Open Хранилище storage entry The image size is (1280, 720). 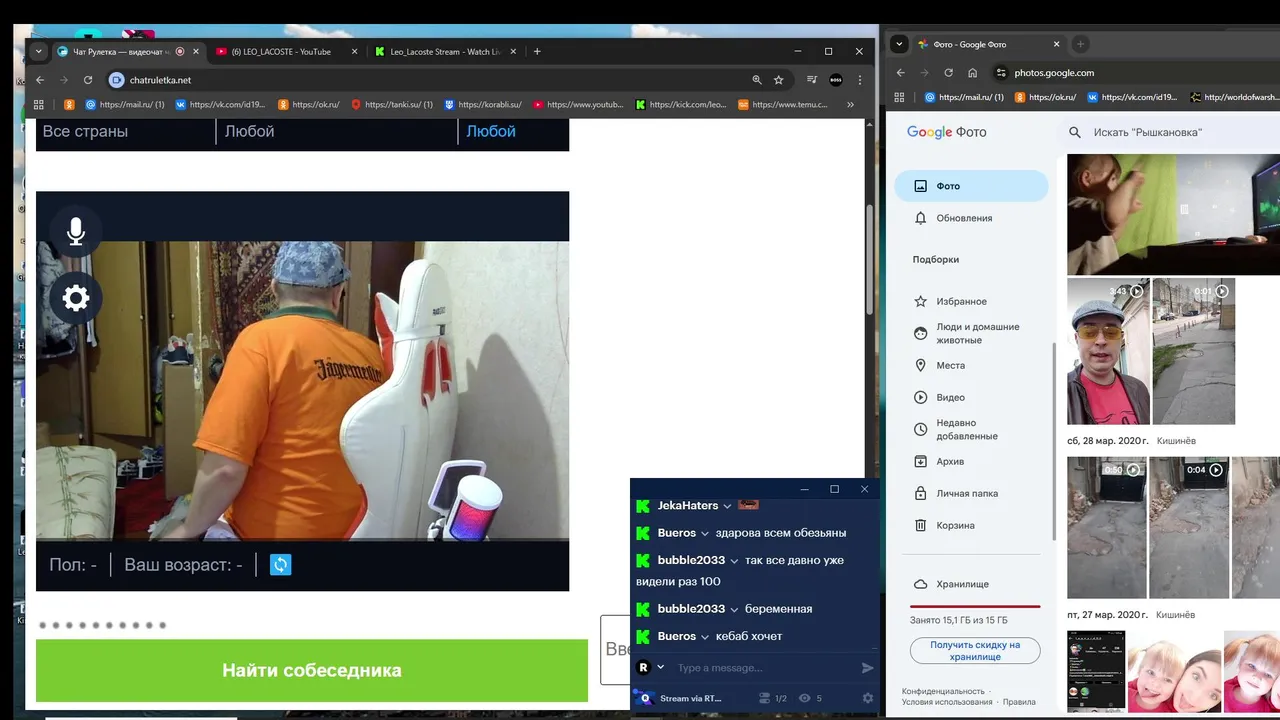tap(962, 584)
